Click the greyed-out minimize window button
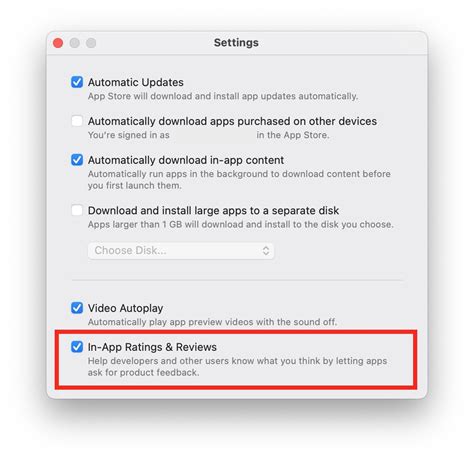This screenshot has height=460, width=474. (x=74, y=43)
